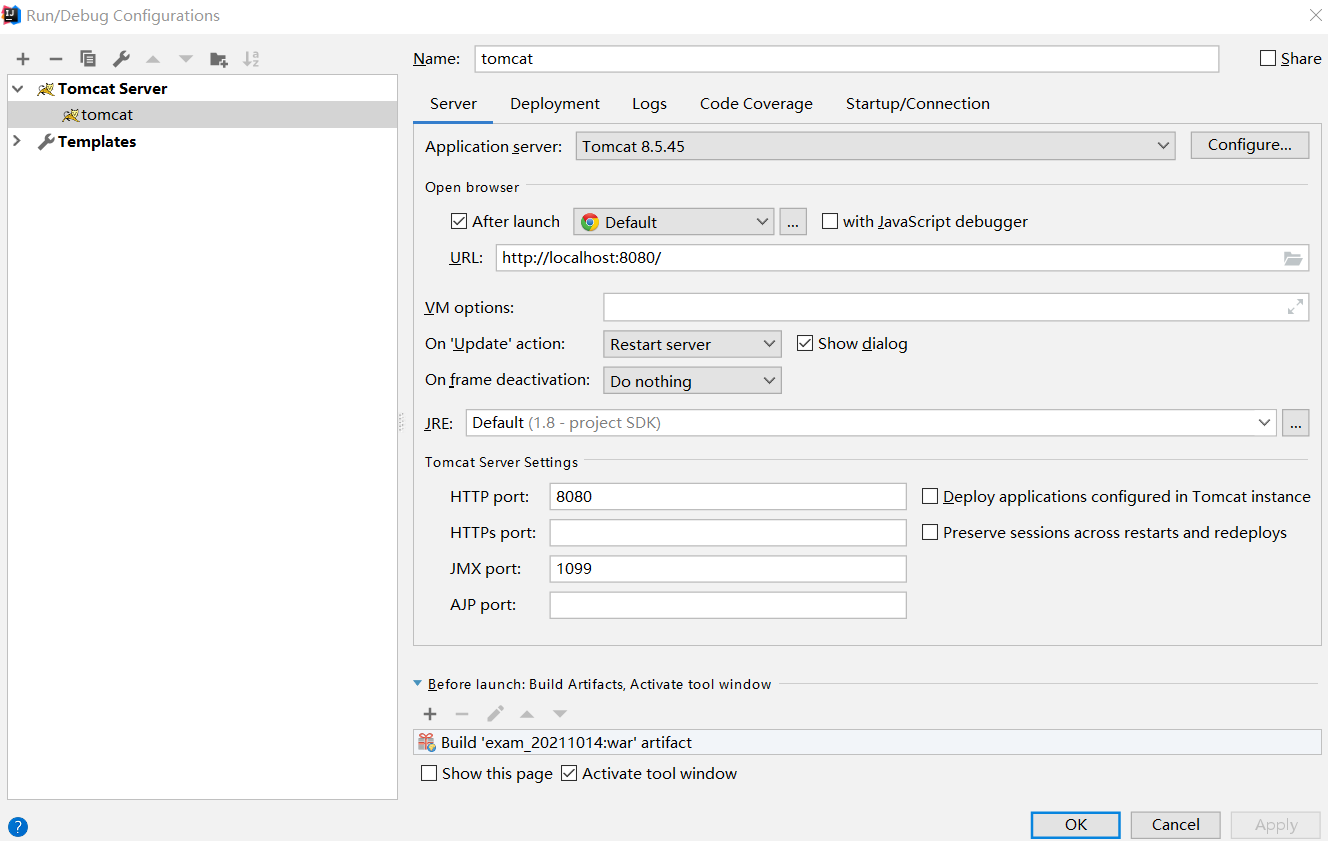Edit the 'Build exam_20211014:war' launch task
This screenshot has height=841, width=1328.
point(494,713)
